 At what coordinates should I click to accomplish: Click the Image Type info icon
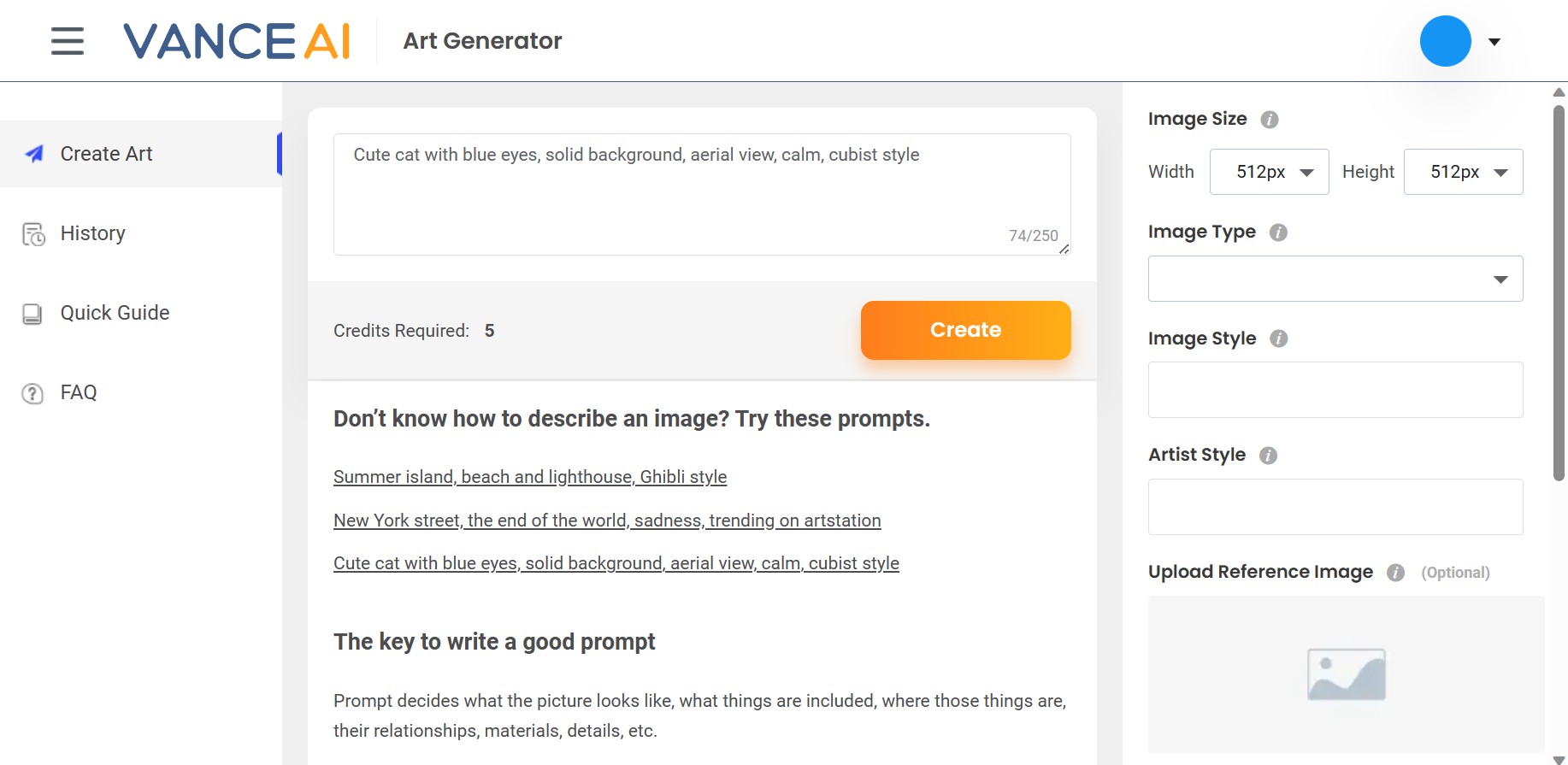[1278, 232]
